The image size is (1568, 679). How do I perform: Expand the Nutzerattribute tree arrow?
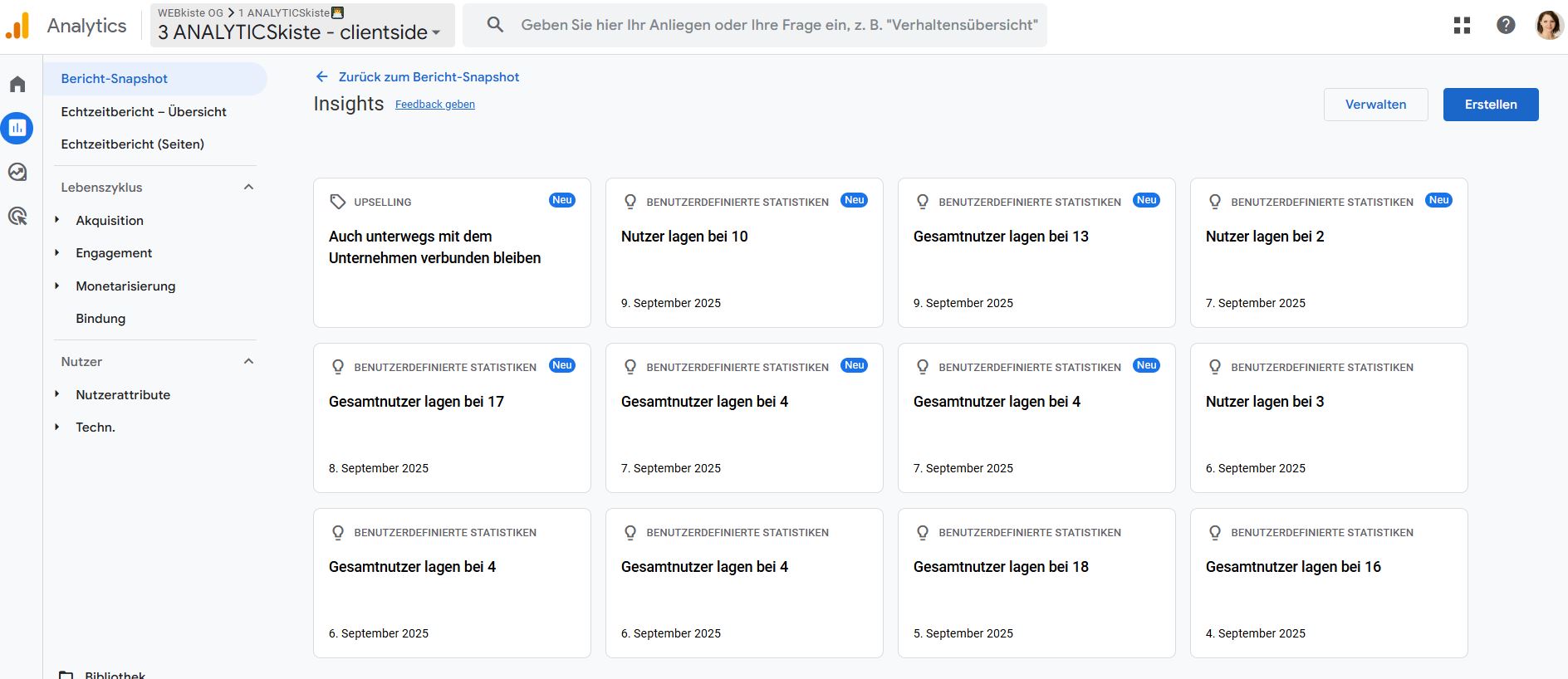(57, 394)
